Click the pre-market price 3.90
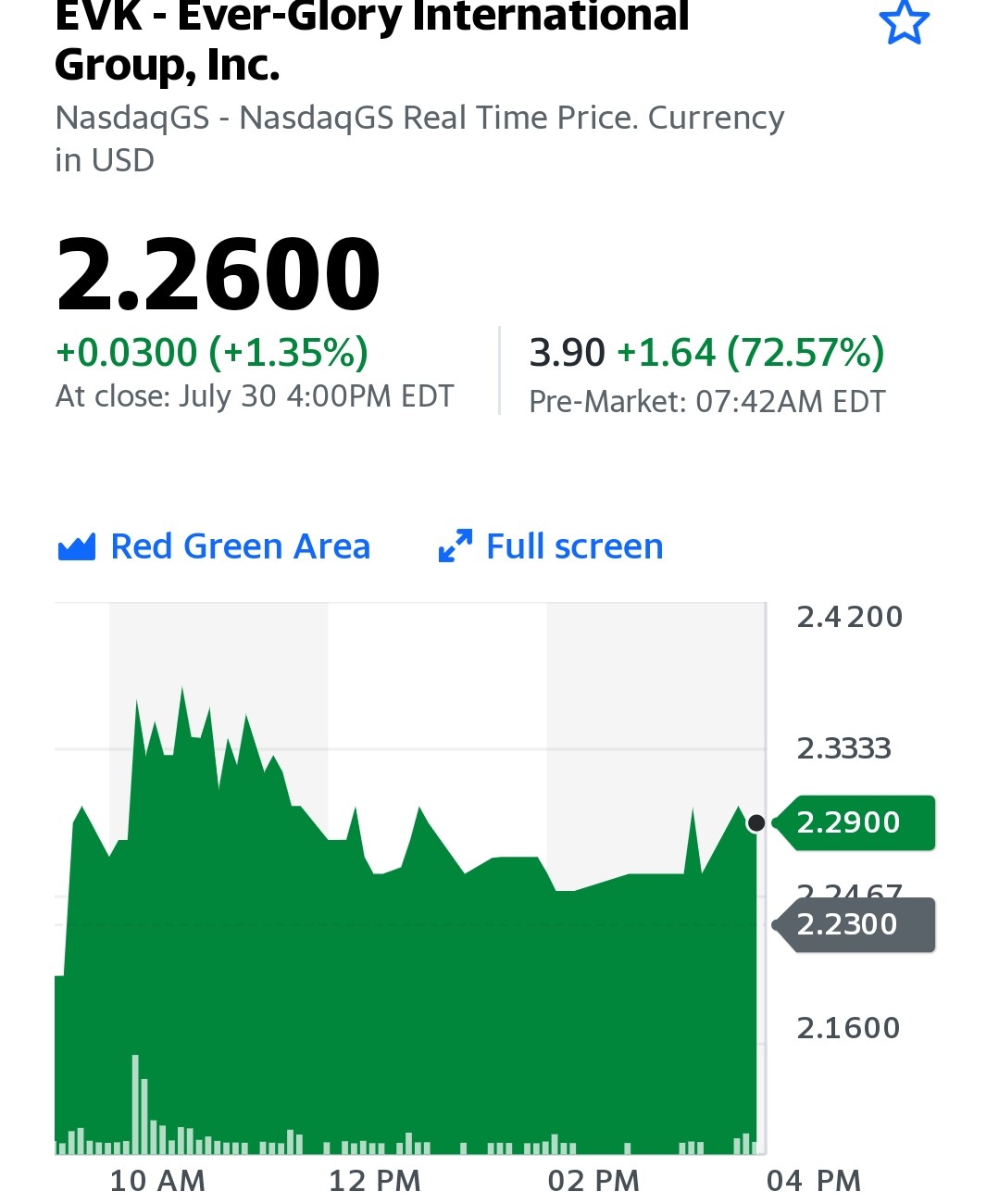Image resolution: width=999 pixels, height=1204 pixels. (x=567, y=353)
